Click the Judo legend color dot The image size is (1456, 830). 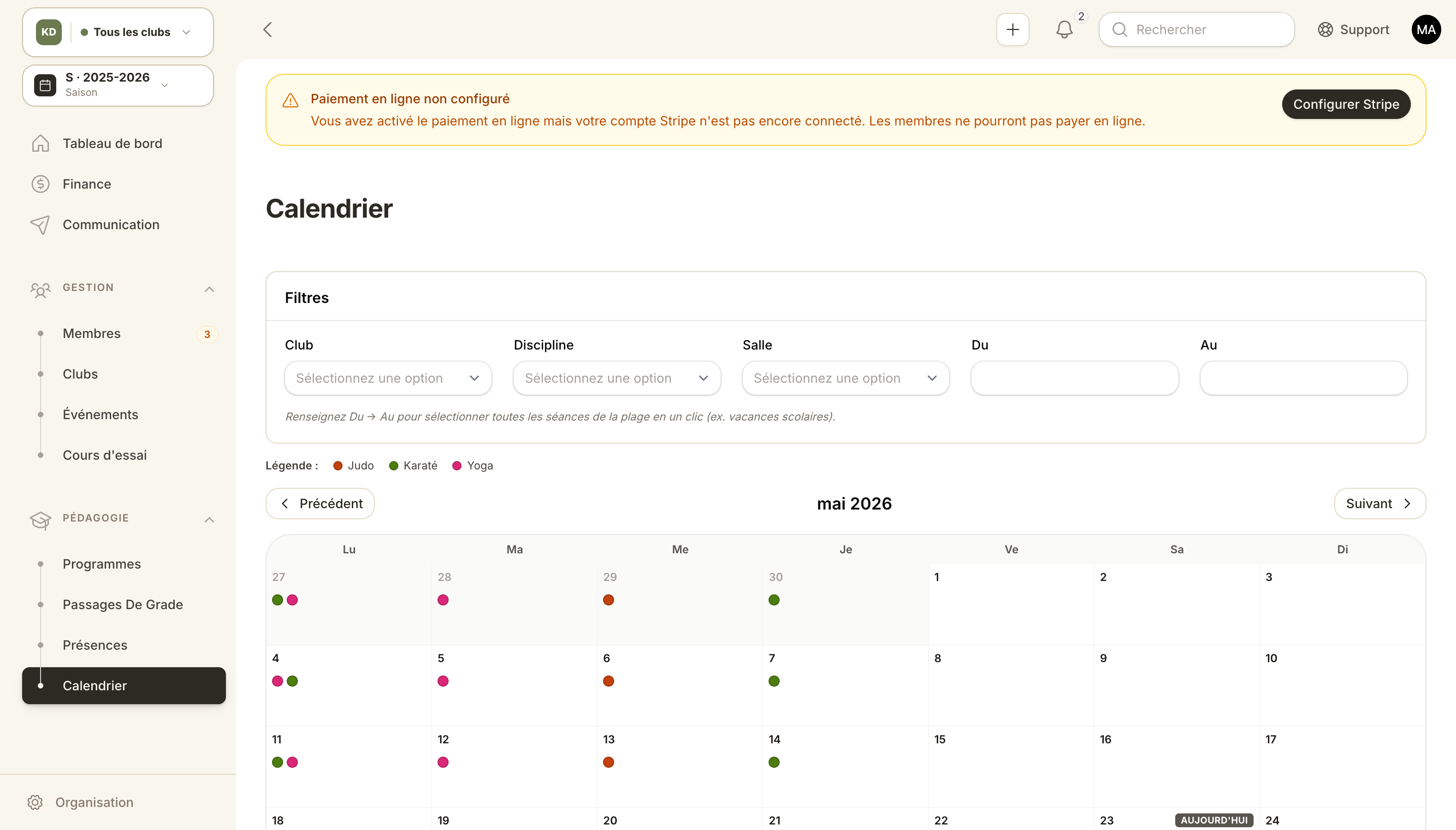point(338,466)
